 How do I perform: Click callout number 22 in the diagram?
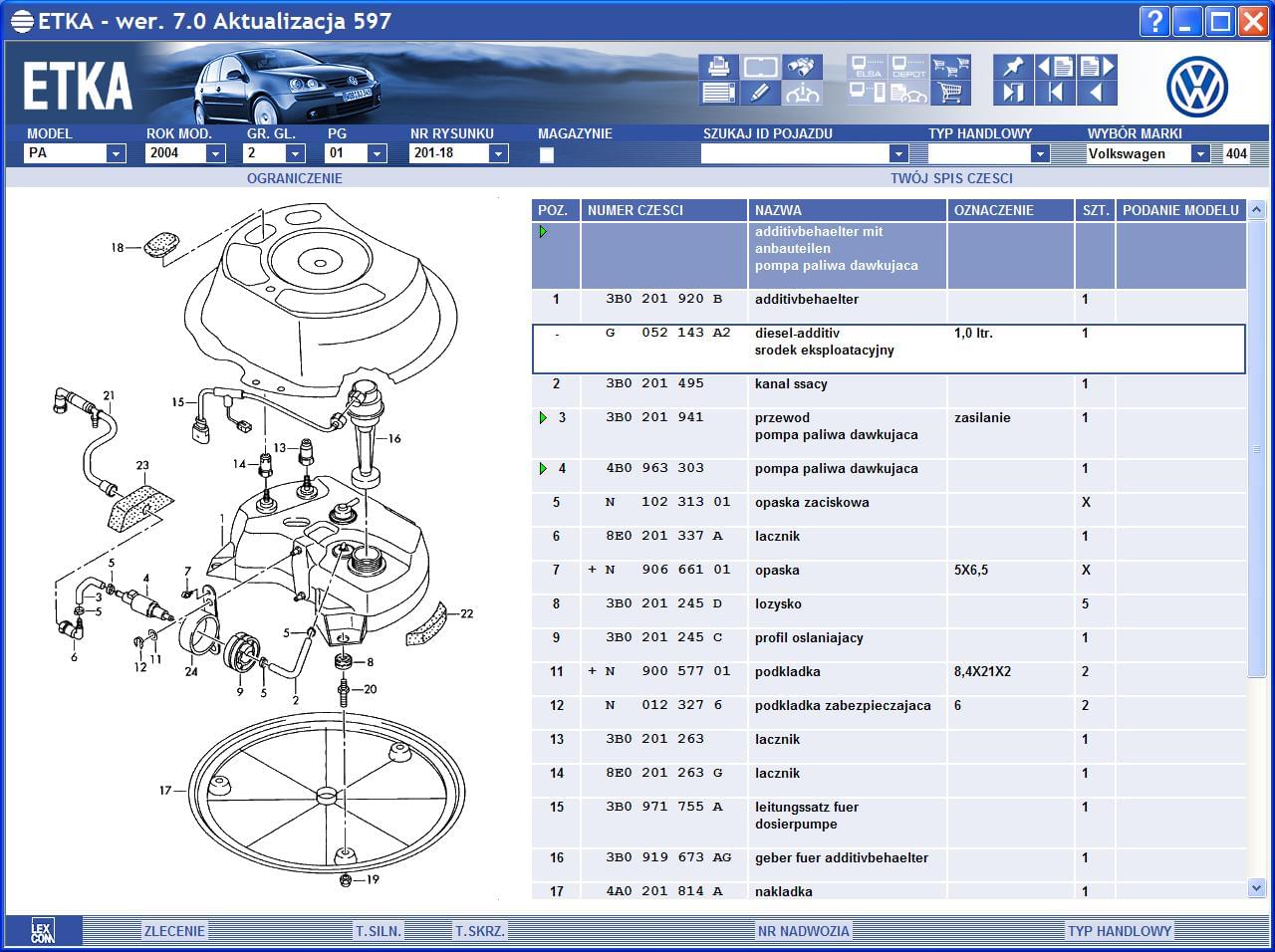point(466,614)
